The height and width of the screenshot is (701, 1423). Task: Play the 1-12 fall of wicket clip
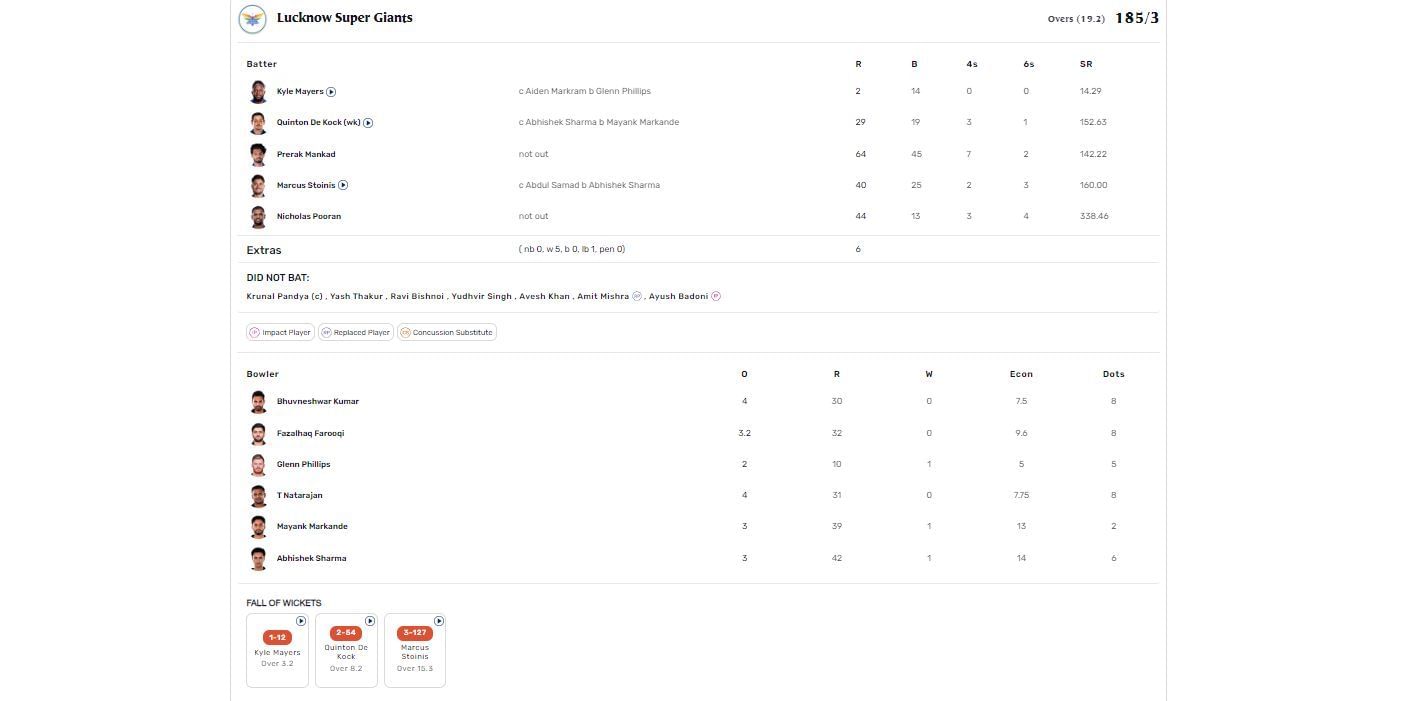[x=301, y=621]
